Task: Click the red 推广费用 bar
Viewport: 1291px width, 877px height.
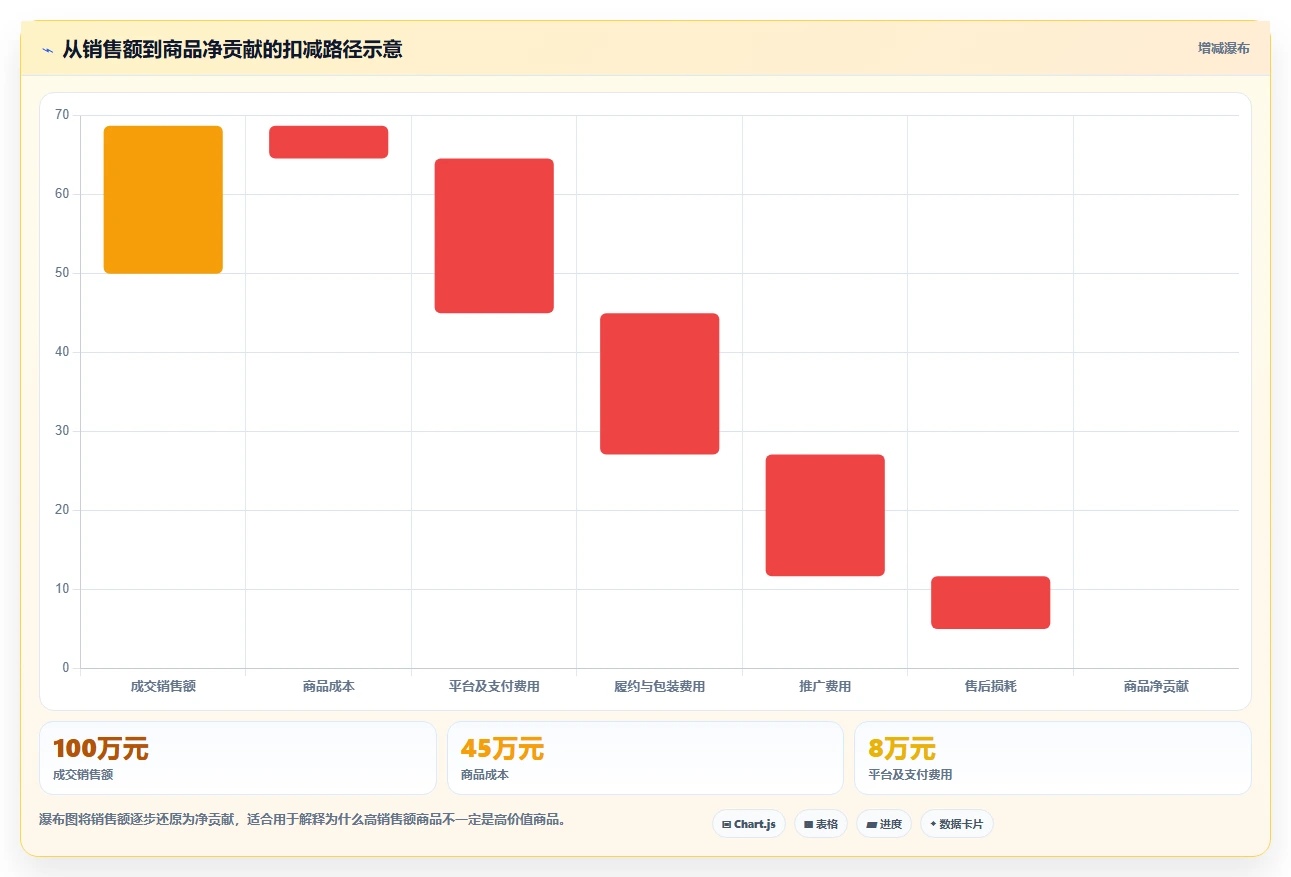Action: tap(825, 516)
